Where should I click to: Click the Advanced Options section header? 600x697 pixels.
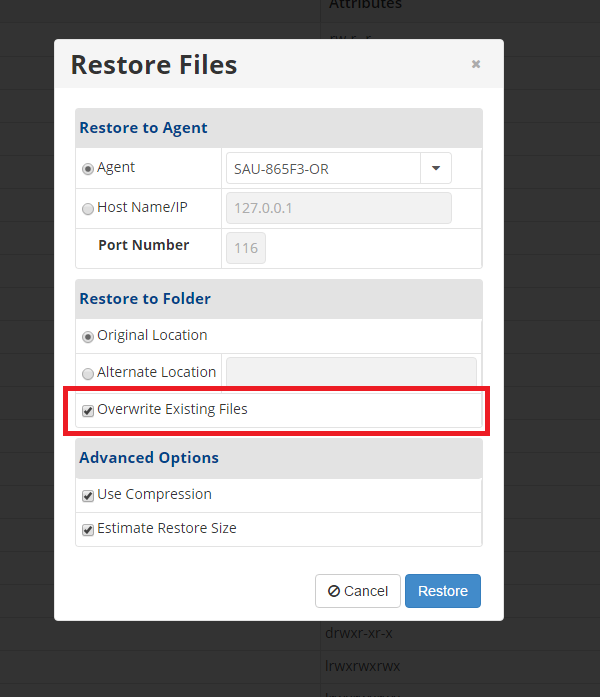(x=149, y=458)
